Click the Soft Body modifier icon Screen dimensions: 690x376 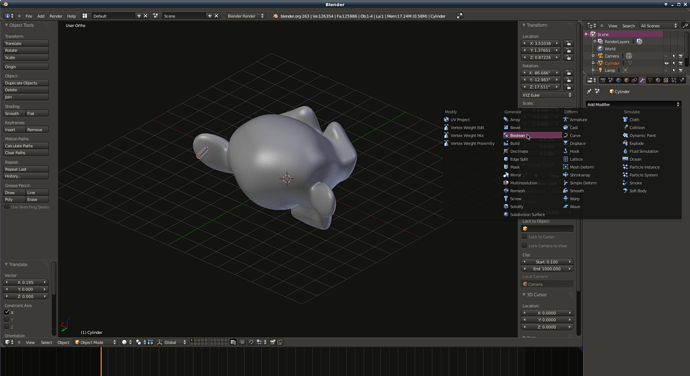625,191
